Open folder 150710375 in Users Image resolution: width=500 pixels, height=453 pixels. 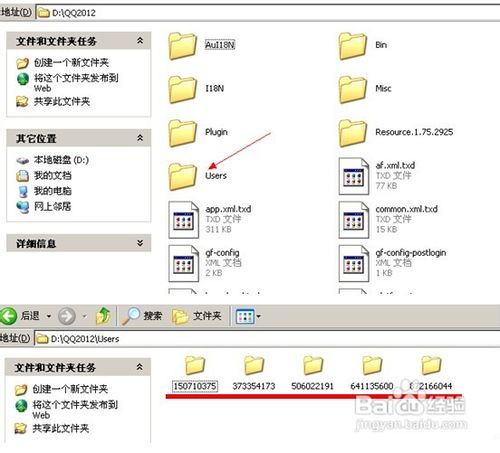pyautogui.click(x=195, y=365)
